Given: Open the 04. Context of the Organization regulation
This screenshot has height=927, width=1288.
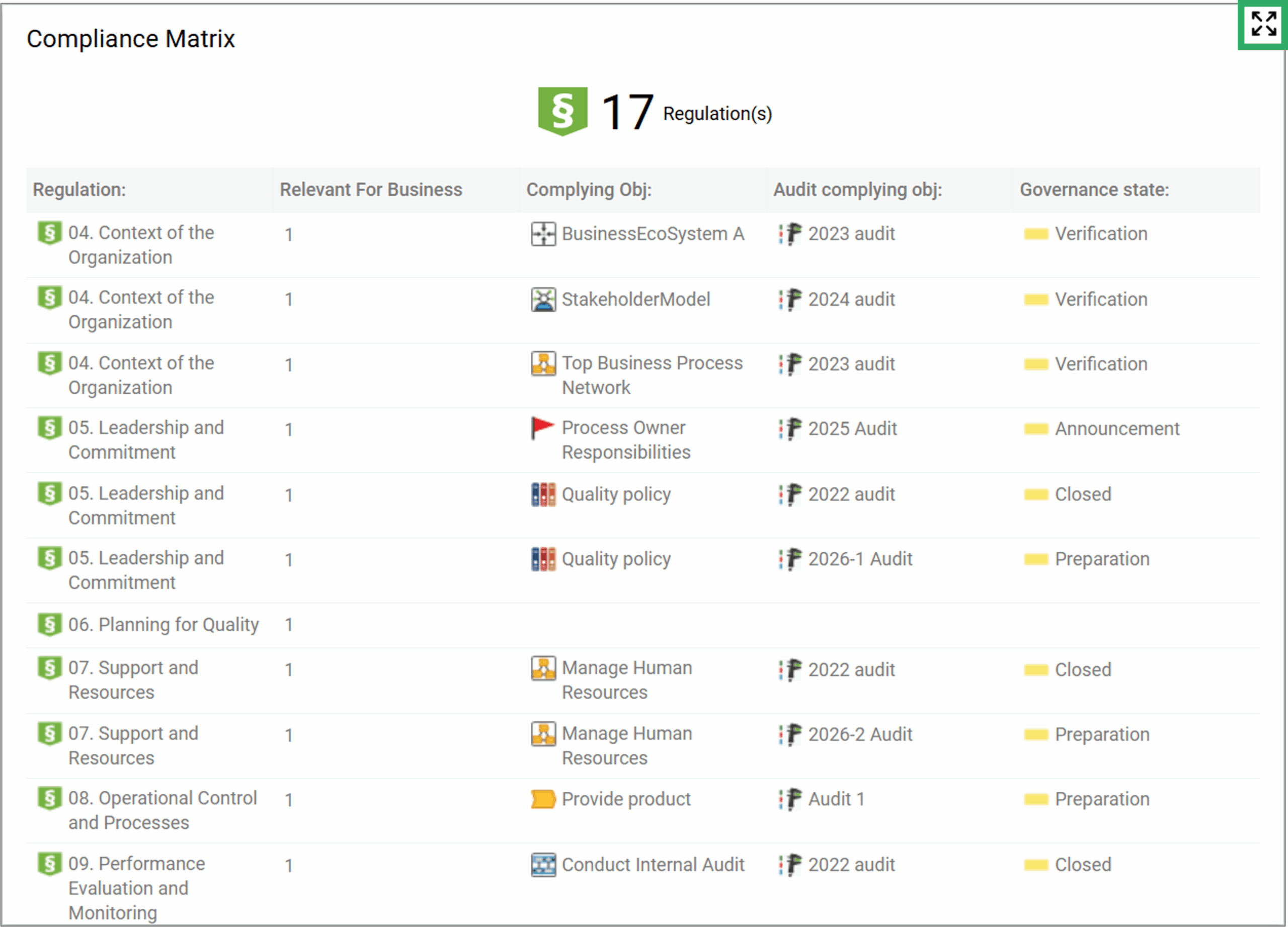Looking at the screenshot, I should click(141, 244).
